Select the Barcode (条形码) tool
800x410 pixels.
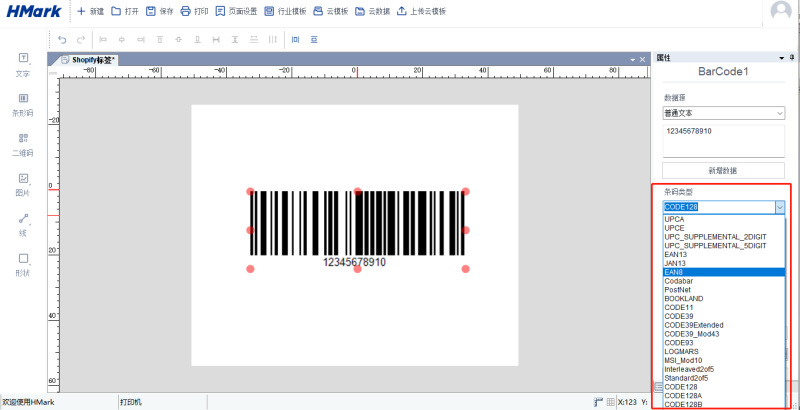23,104
